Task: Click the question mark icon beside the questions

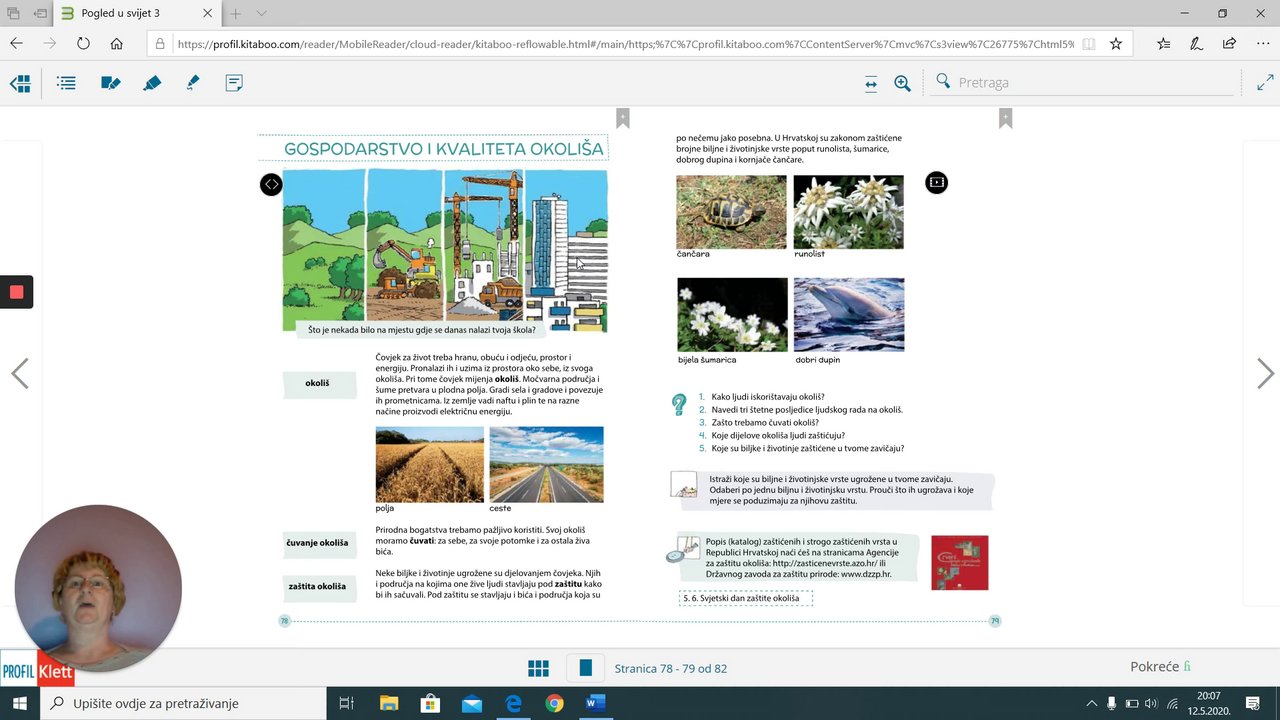Action: [679, 404]
